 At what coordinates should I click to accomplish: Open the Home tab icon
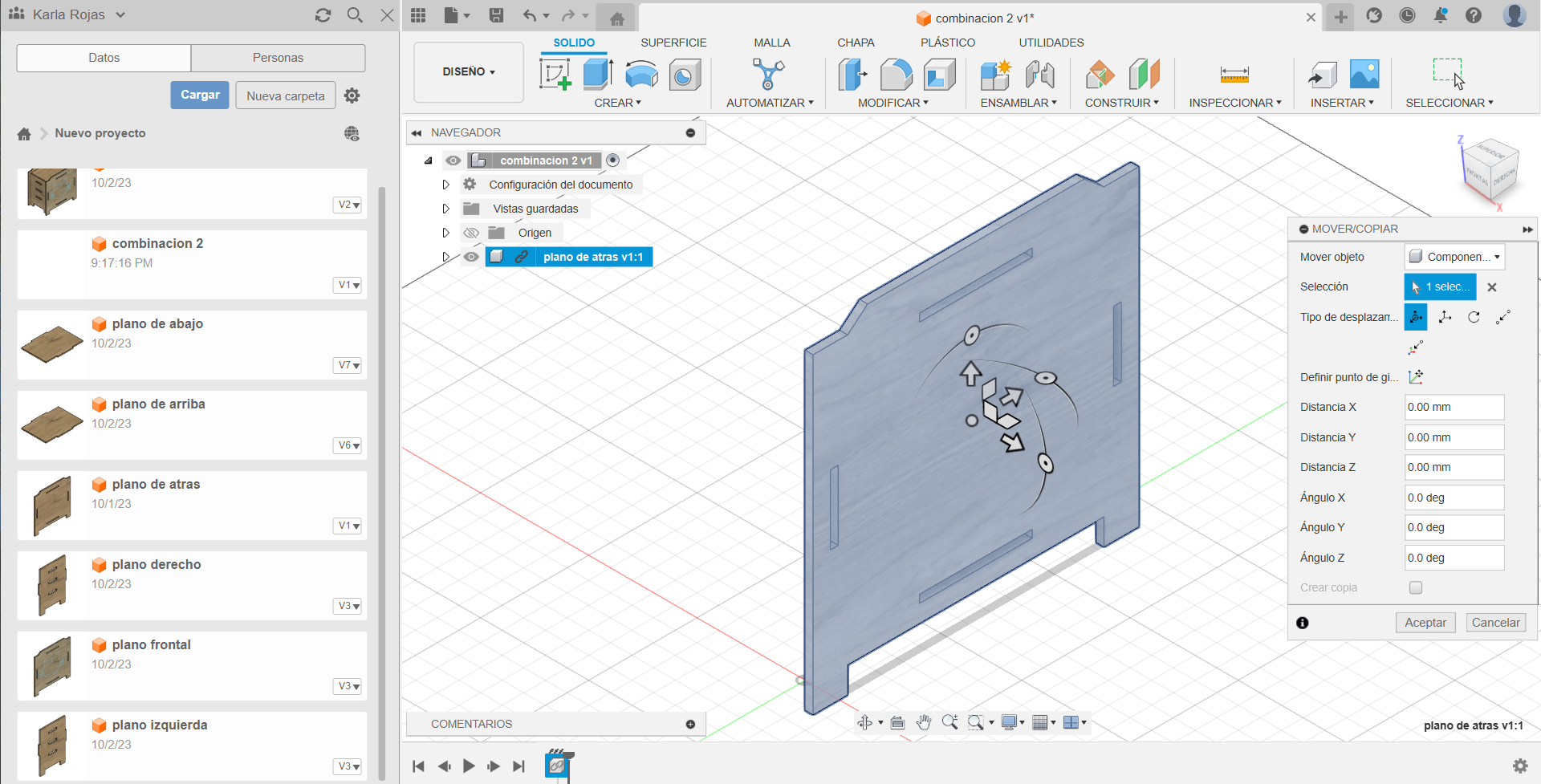pyautogui.click(x=616, y=18)
